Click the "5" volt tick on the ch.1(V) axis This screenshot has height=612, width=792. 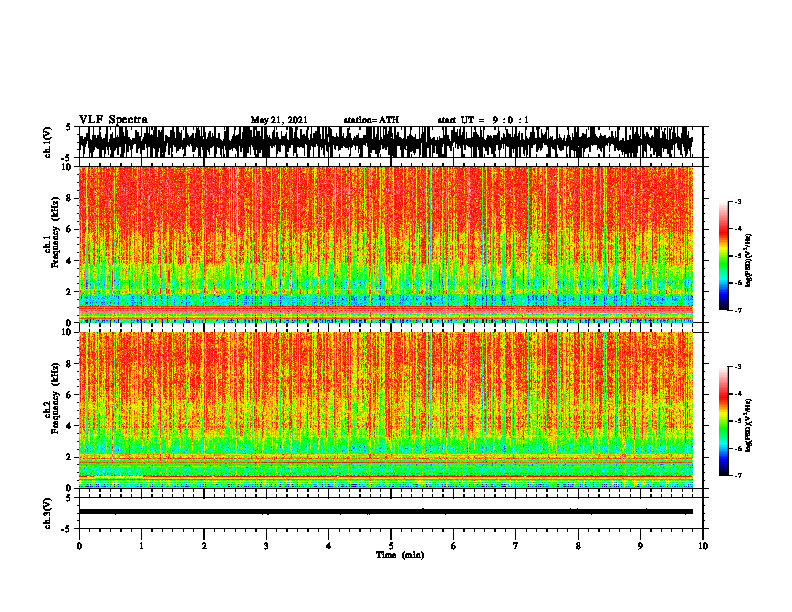click(69, 128)
